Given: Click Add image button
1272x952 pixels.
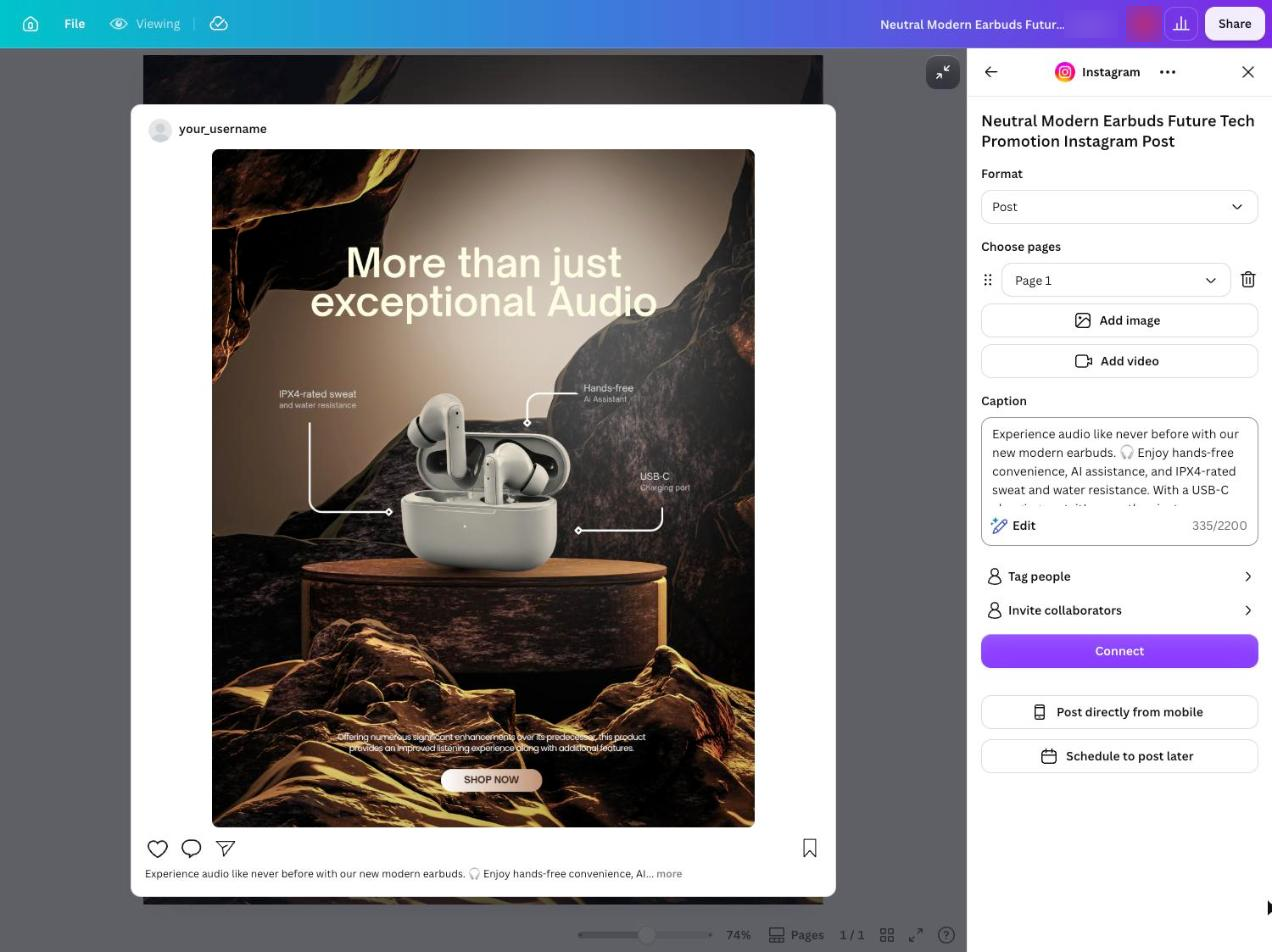Looking at the screenshot, I should [x=1119, y=320].
